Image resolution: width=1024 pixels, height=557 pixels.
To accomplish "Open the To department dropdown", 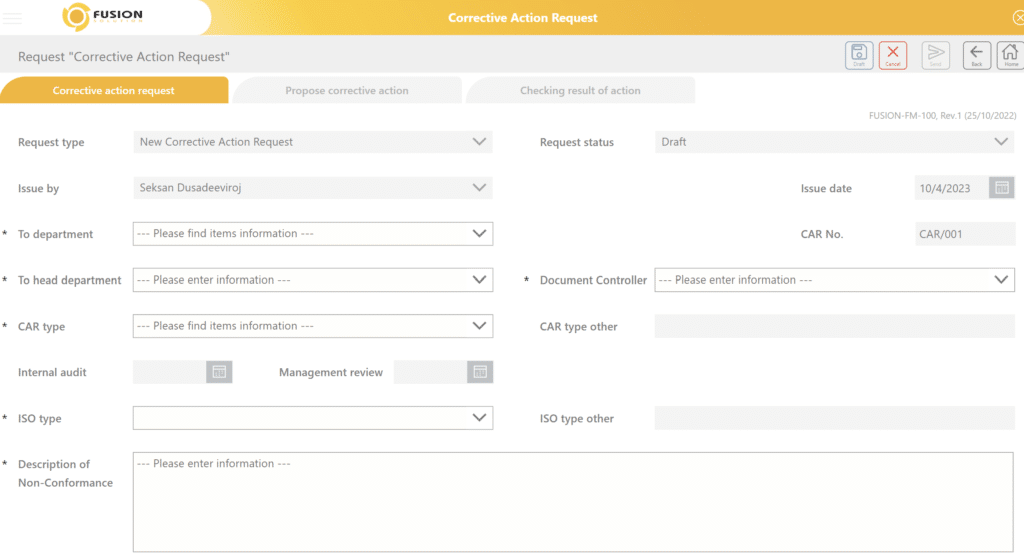I will [x=313, y=234].
